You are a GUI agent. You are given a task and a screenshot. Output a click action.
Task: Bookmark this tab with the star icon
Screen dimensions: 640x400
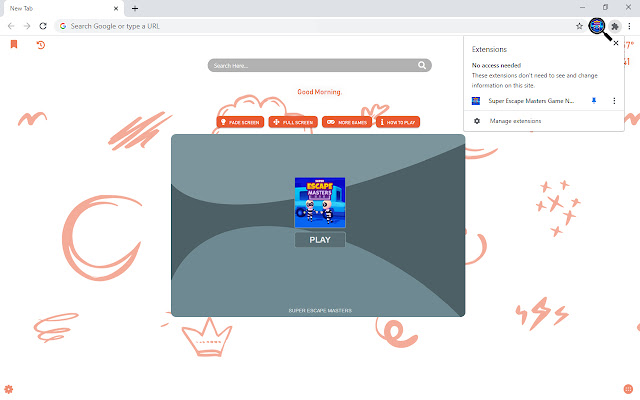pos(579,26)
